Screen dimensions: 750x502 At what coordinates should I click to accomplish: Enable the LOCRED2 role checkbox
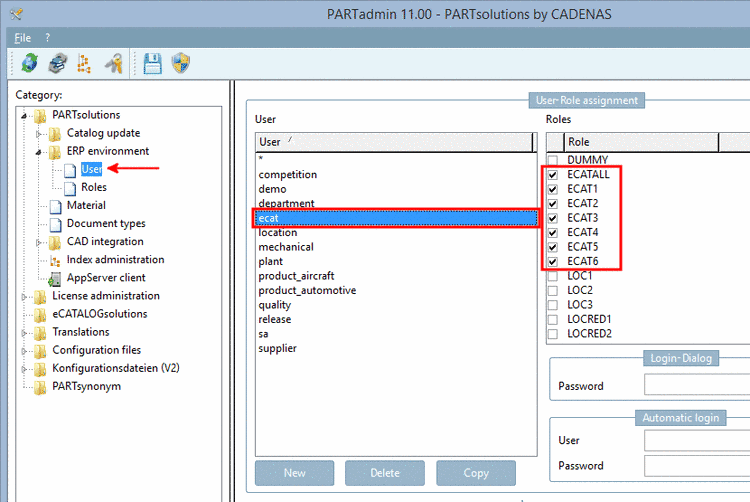[553, 334]
